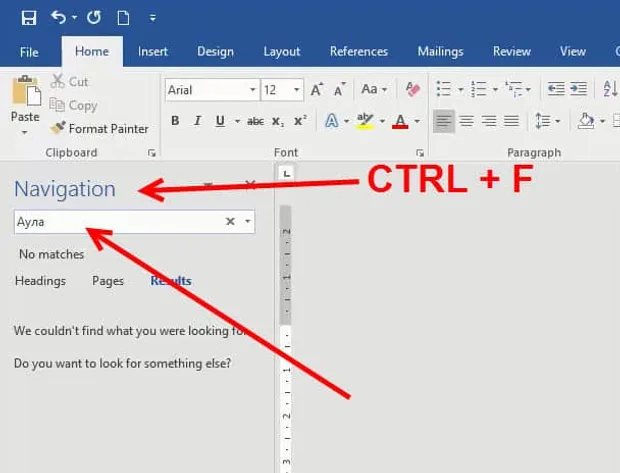Apply strikethrough with the abc icon
The image size is (620, 473).
(255, 121)
